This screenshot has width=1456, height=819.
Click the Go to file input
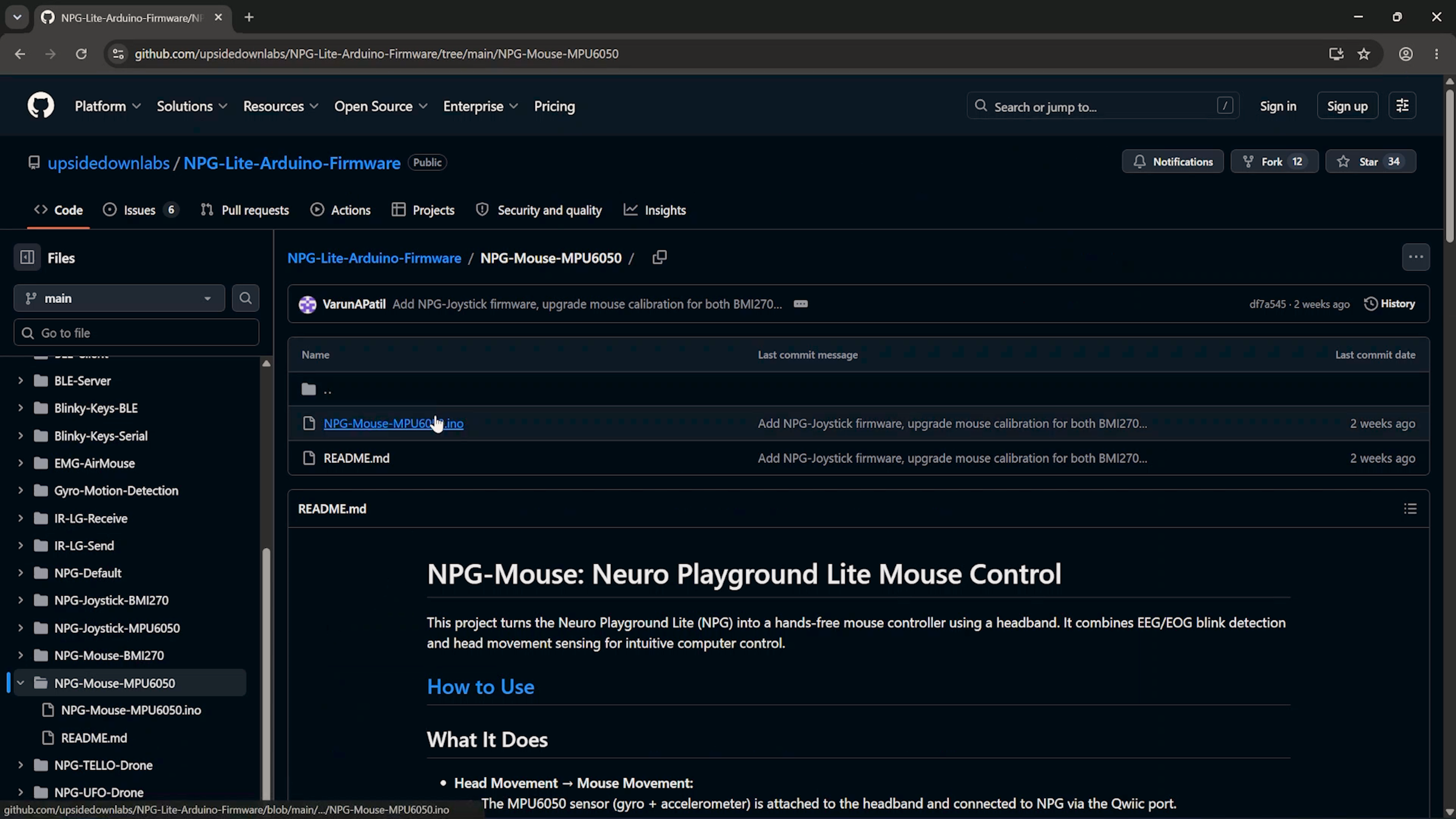[136, 333]
